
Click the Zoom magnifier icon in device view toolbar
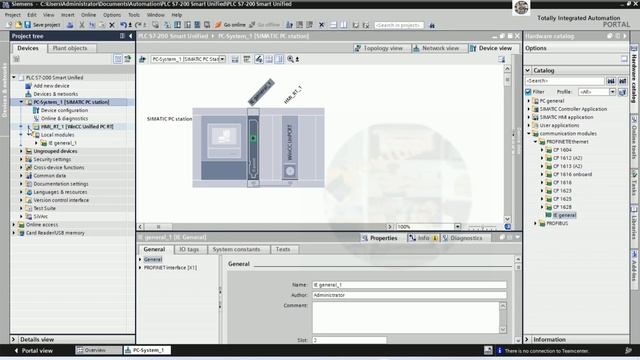pos(290,59)
